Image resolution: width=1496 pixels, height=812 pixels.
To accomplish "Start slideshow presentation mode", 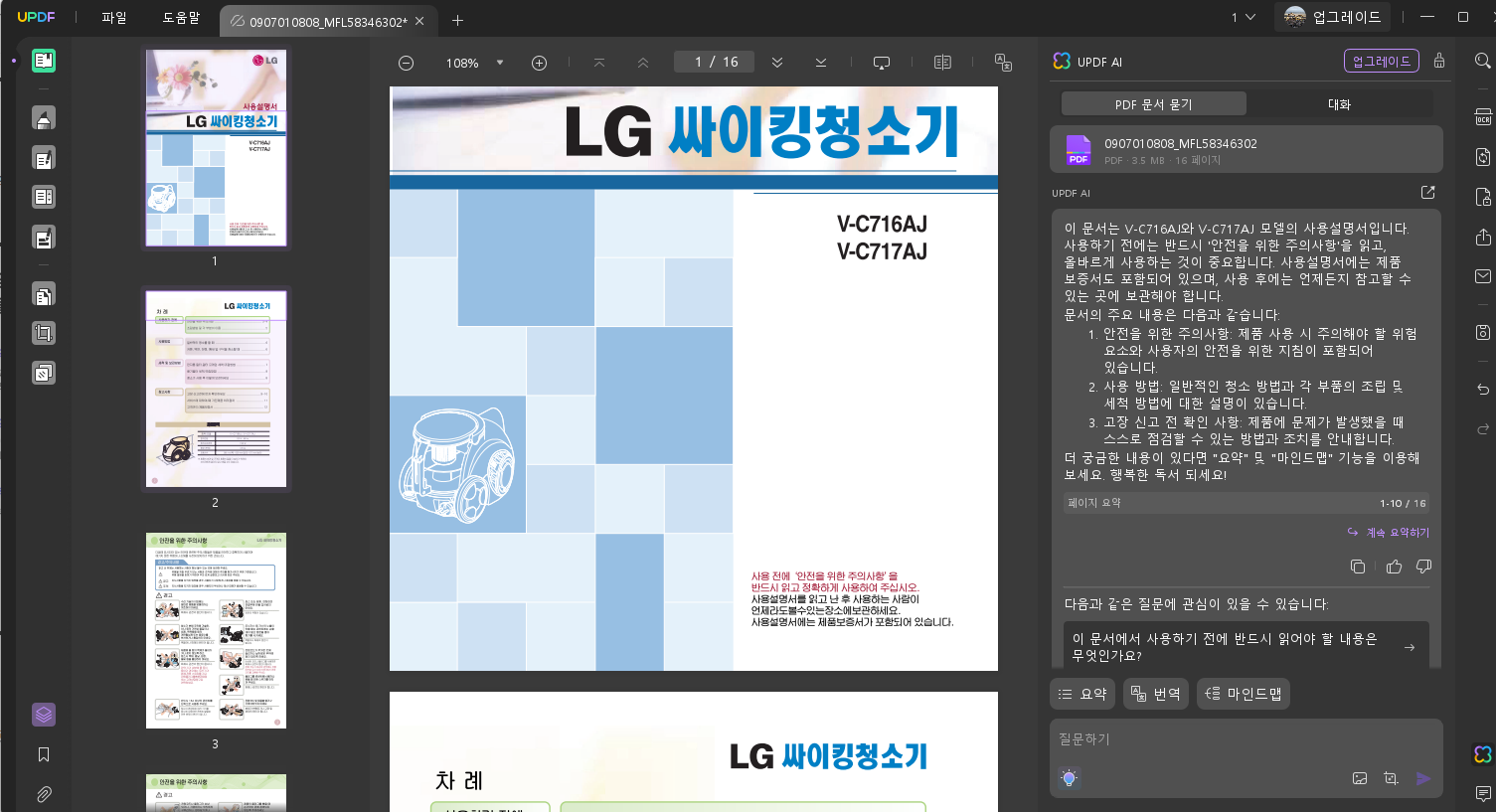I will pos(881,63).
